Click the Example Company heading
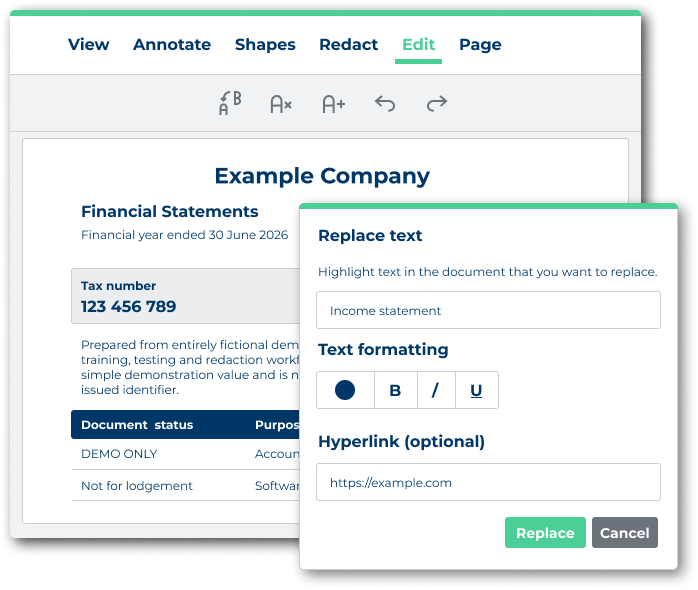The width and height of the screenshot is (698, 590). pos(322,176)
